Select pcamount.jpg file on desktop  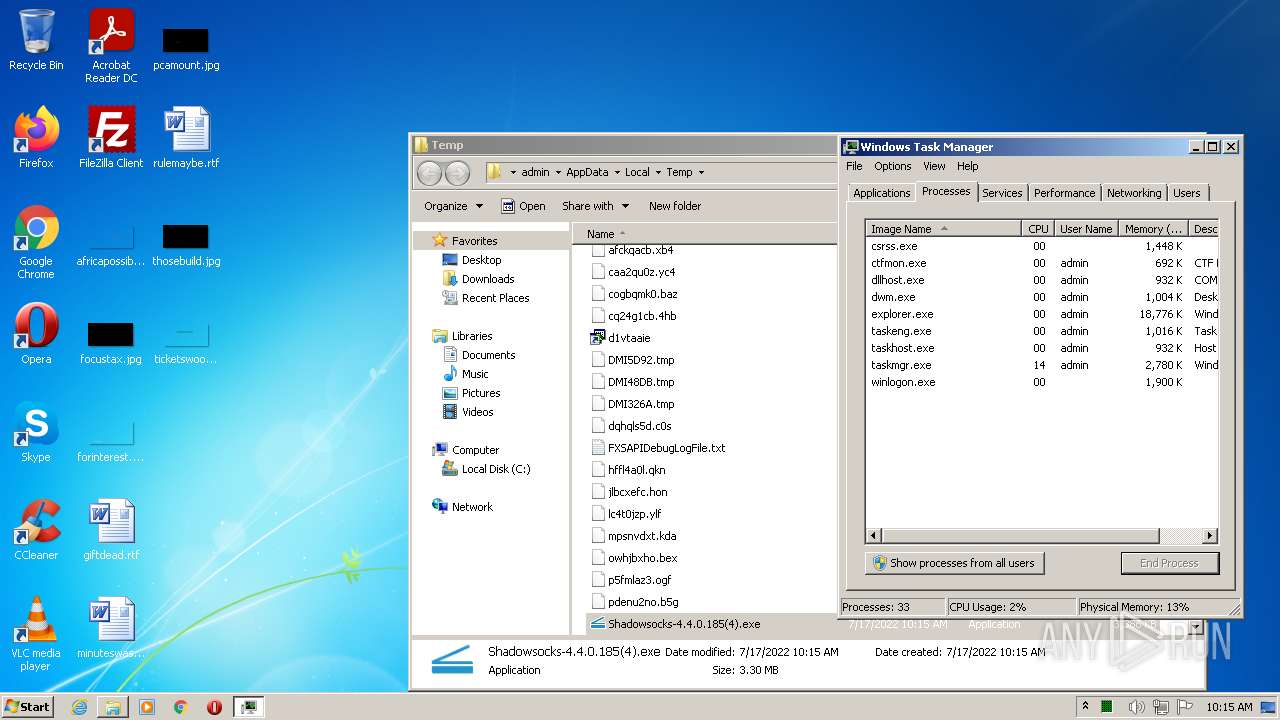[186, 47]
